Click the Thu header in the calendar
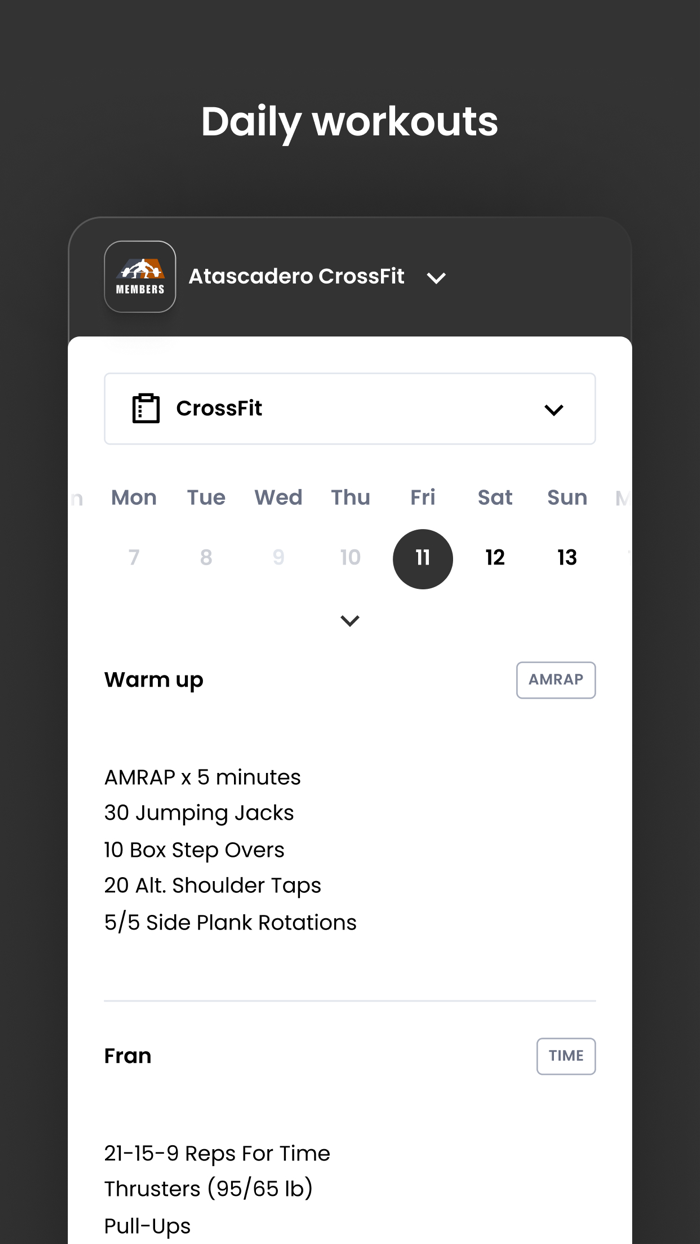 (x=350, y=497)
